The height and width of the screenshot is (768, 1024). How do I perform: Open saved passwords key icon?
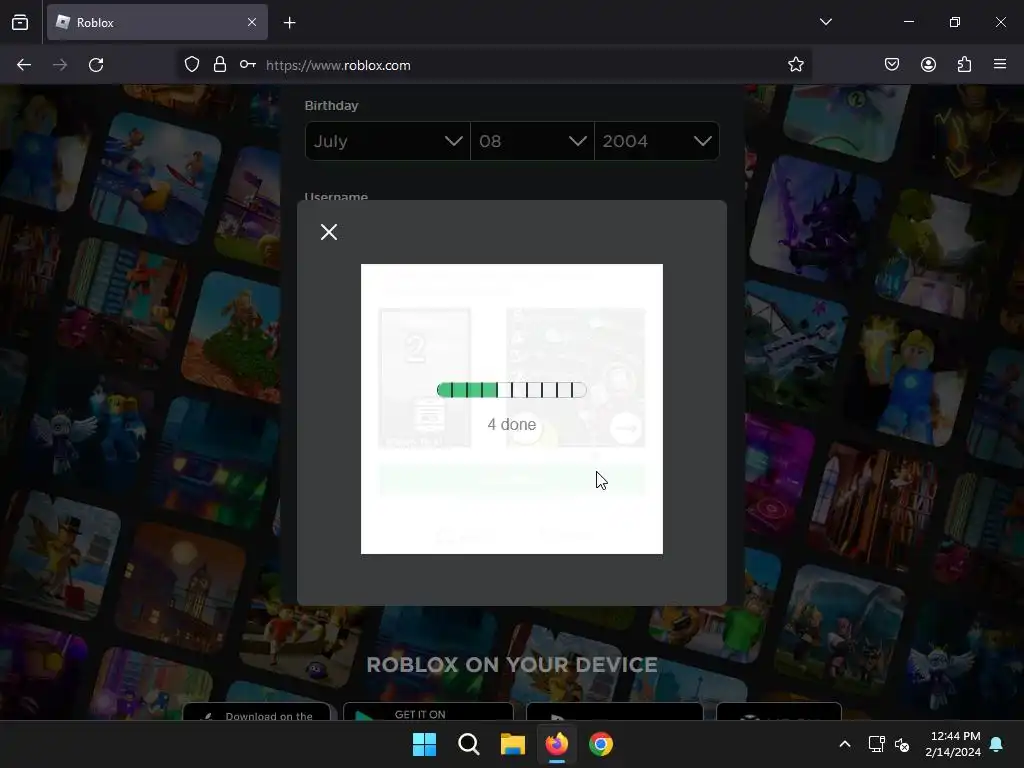[248, 65]
